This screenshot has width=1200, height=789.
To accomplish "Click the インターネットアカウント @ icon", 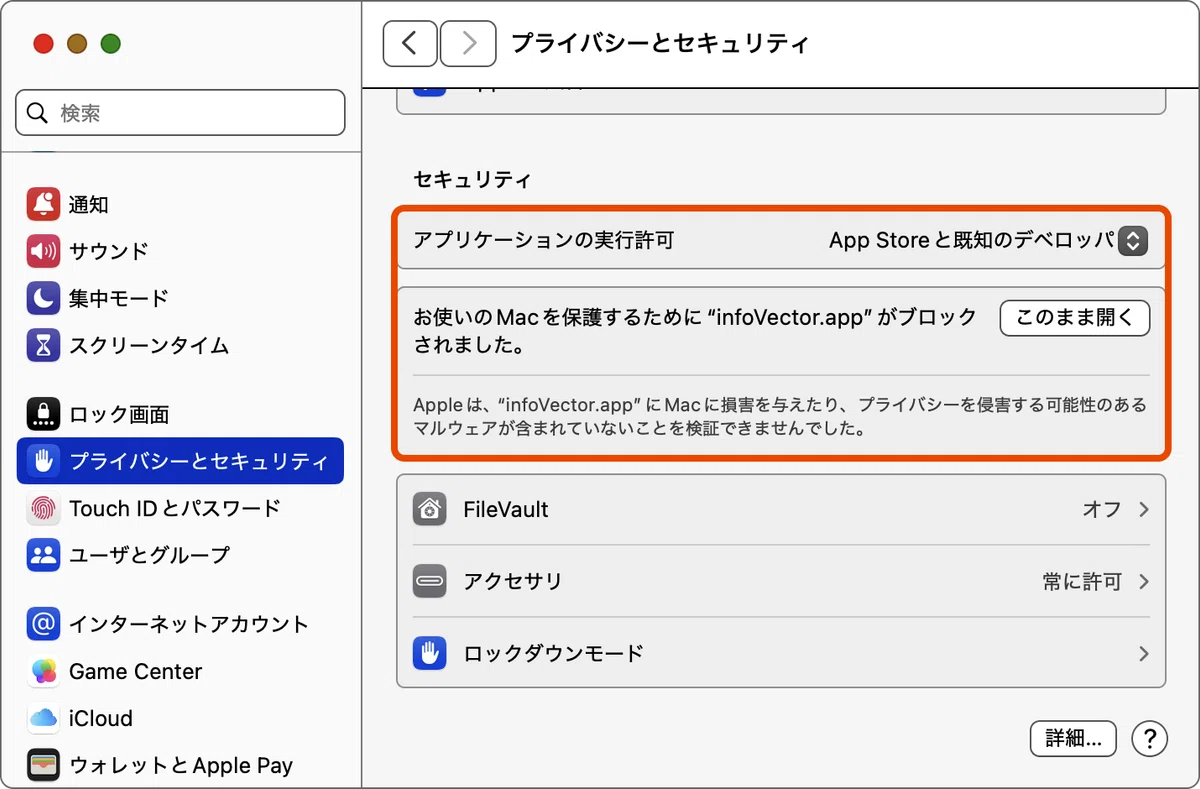I will tap(43, 624).
